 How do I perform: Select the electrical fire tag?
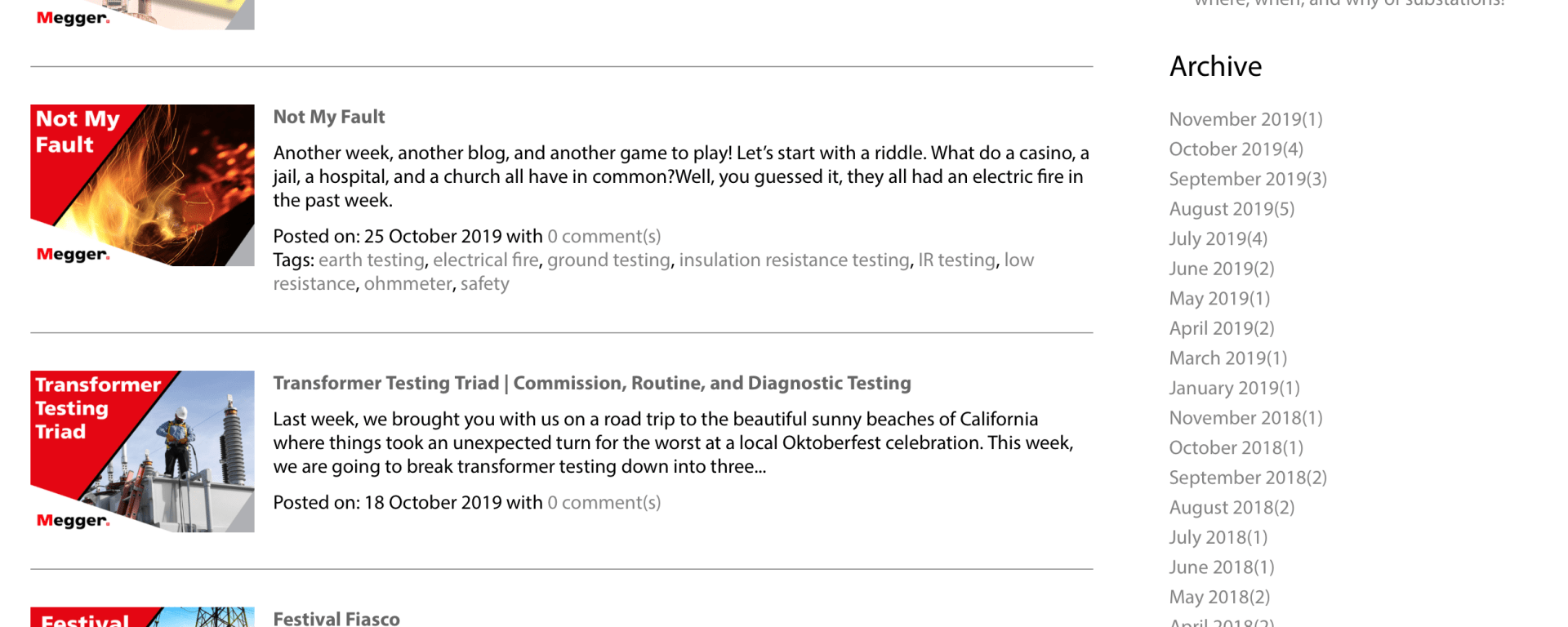pos(486,260)
